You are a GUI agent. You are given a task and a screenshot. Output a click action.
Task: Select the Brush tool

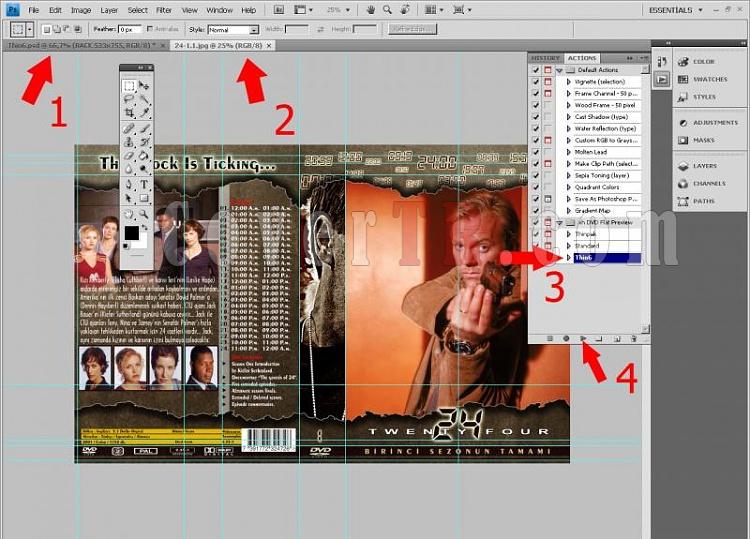(143, 128)
